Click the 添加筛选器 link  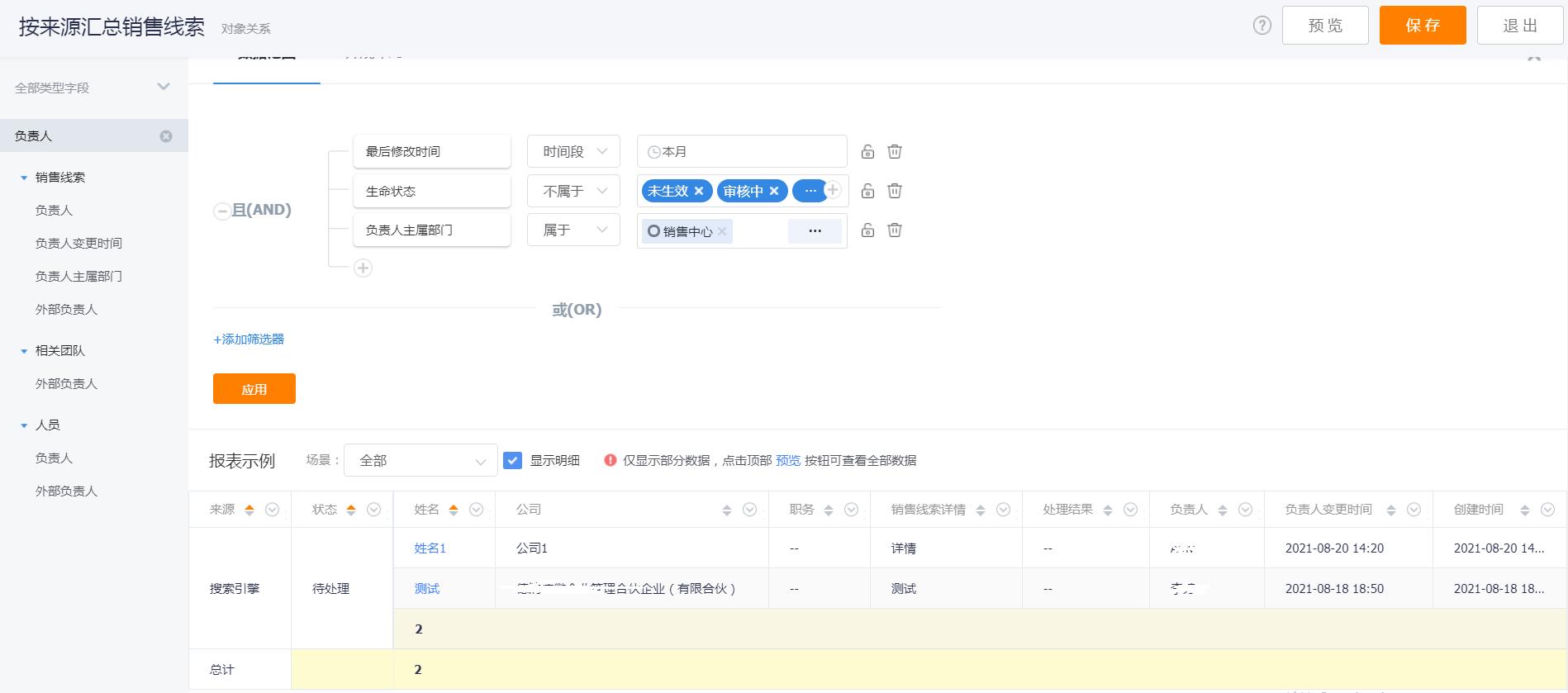click(x=249, y=339)
